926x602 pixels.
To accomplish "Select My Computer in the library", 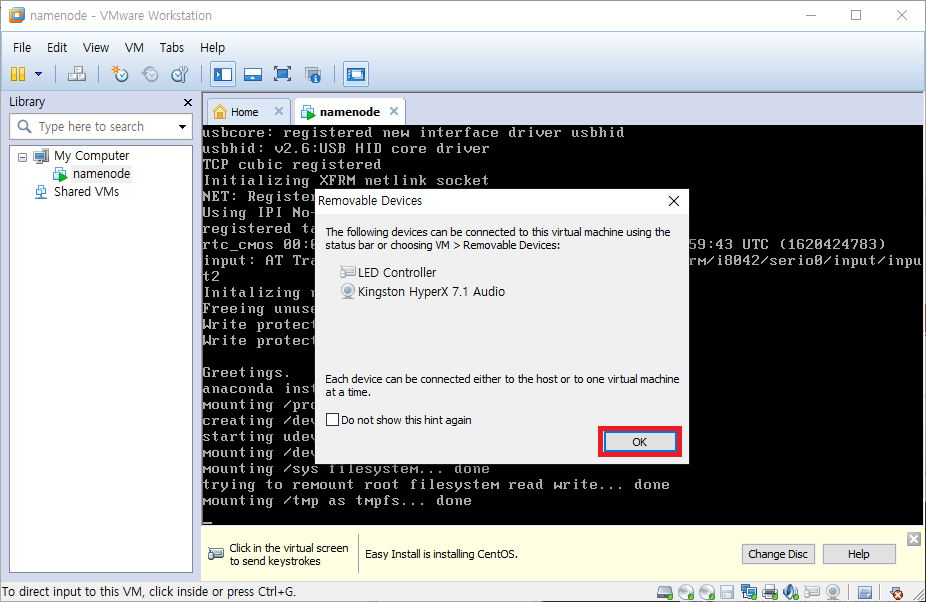I will pyautogui.click(x=92, y=156).
